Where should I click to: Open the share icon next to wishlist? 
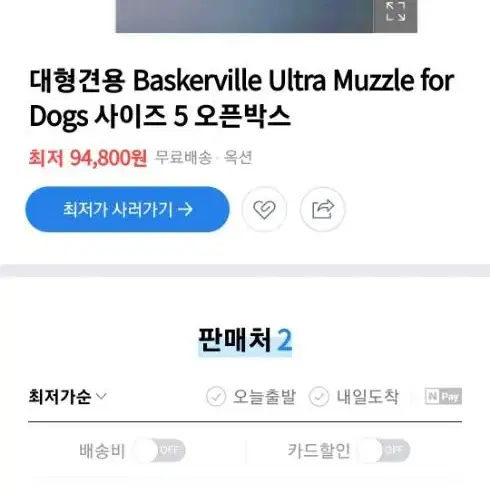(322, 209)
